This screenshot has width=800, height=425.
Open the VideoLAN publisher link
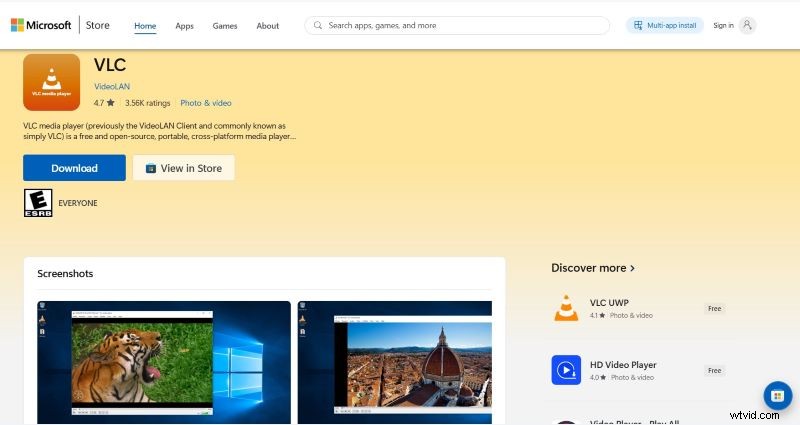112,87
